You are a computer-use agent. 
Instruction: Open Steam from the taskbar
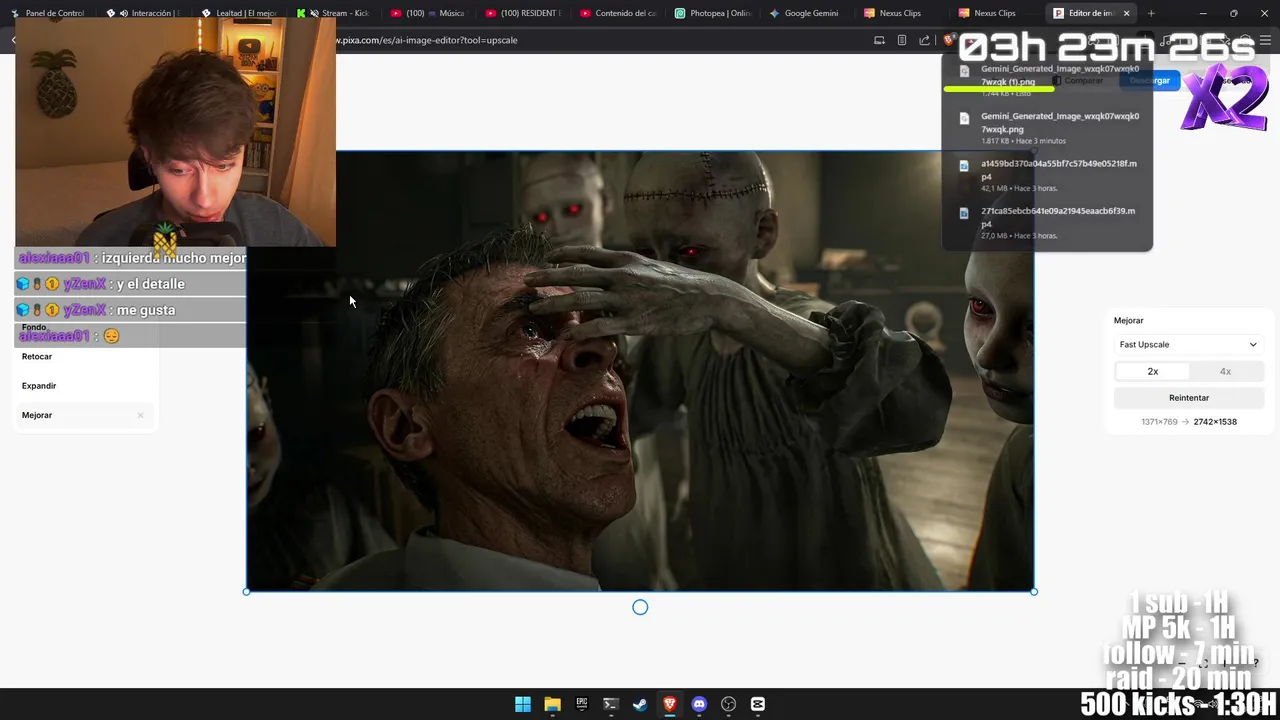click(640, 704)
